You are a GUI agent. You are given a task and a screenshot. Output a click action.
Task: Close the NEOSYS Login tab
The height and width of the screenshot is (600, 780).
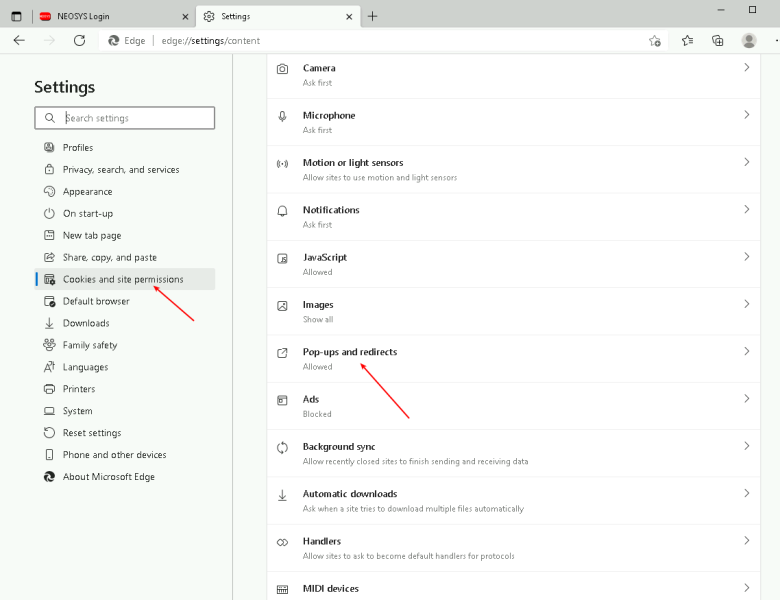(185, 16)
